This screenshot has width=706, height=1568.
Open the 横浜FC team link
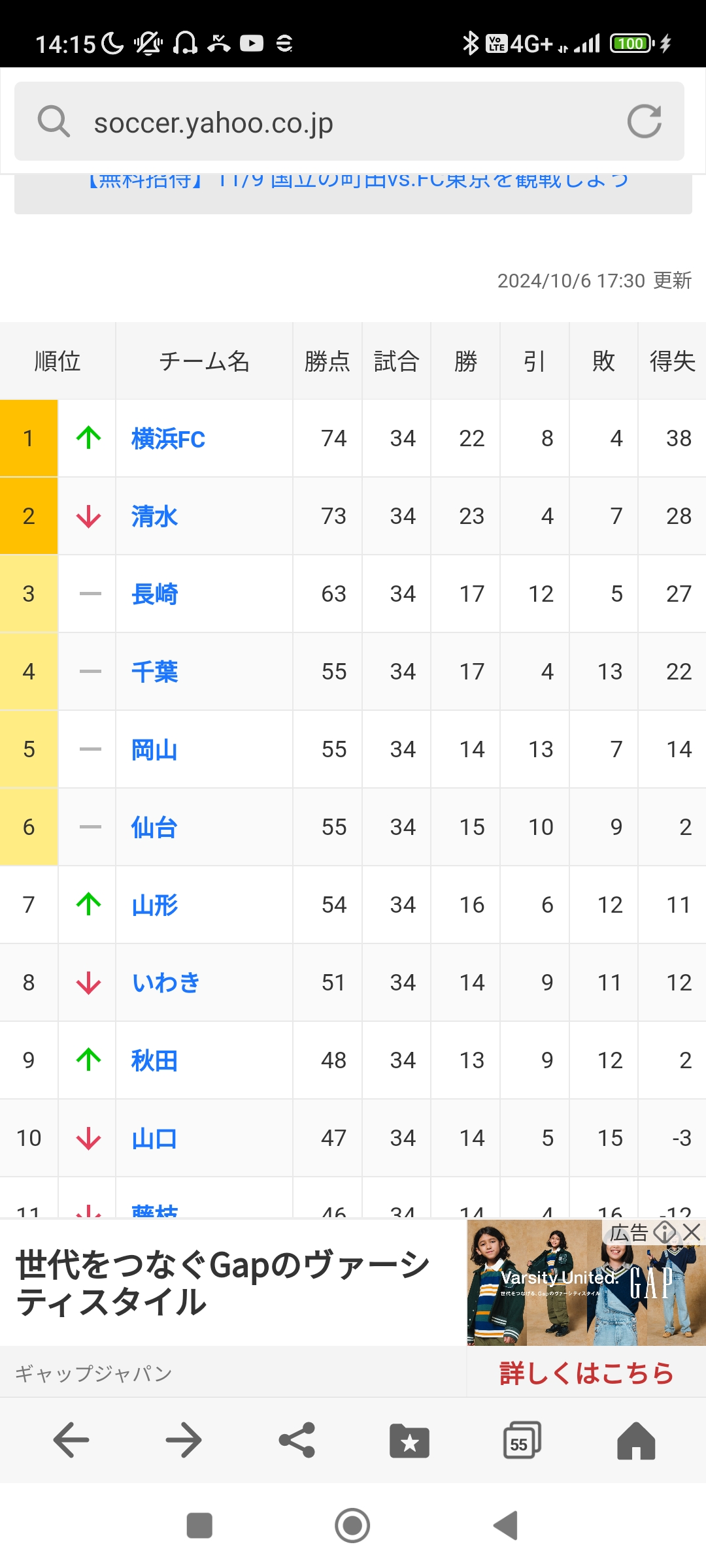tap(168, 438)
